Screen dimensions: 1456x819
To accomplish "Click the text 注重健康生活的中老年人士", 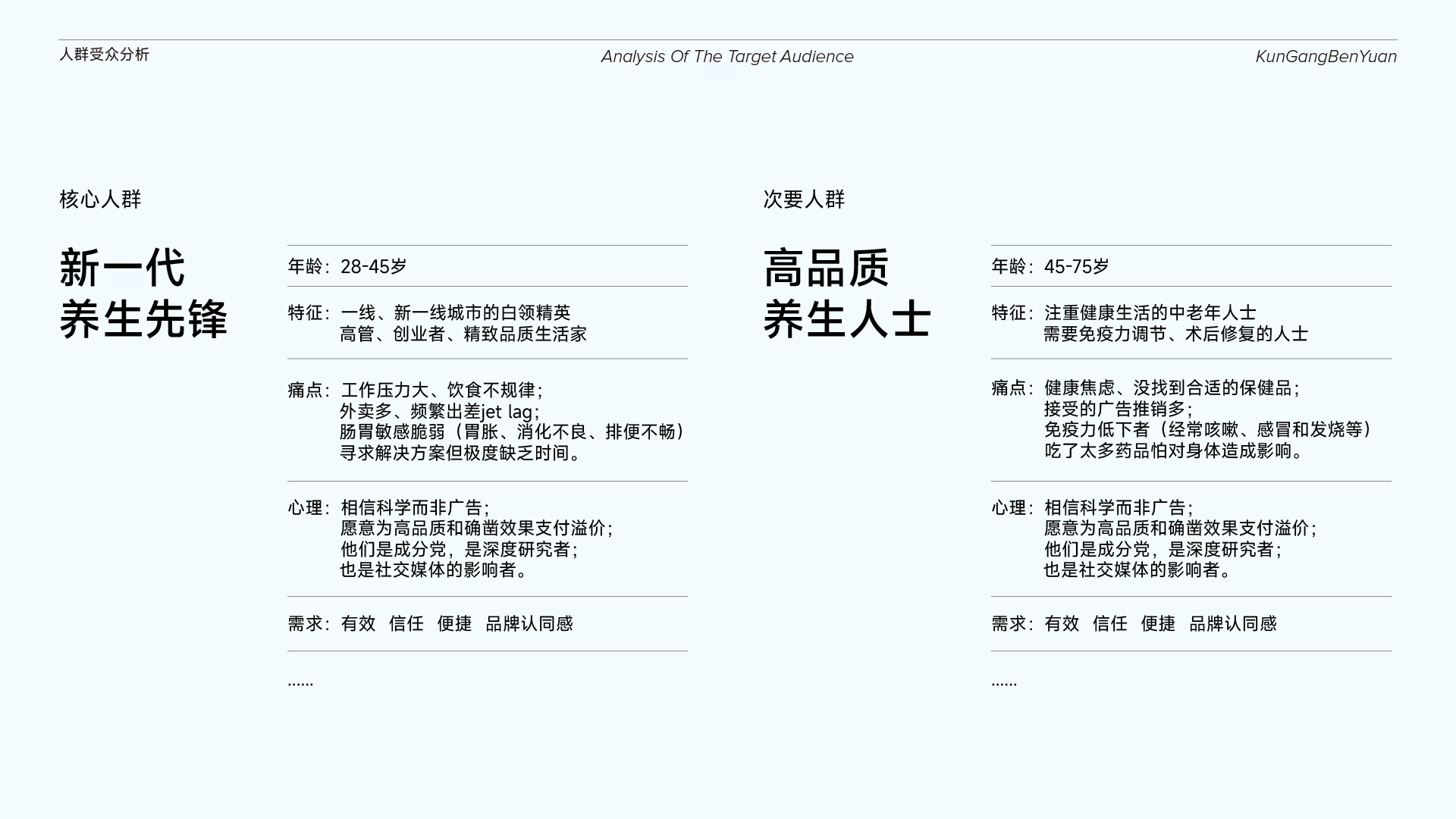I will pyautogui.click(x=1150, y=312).
